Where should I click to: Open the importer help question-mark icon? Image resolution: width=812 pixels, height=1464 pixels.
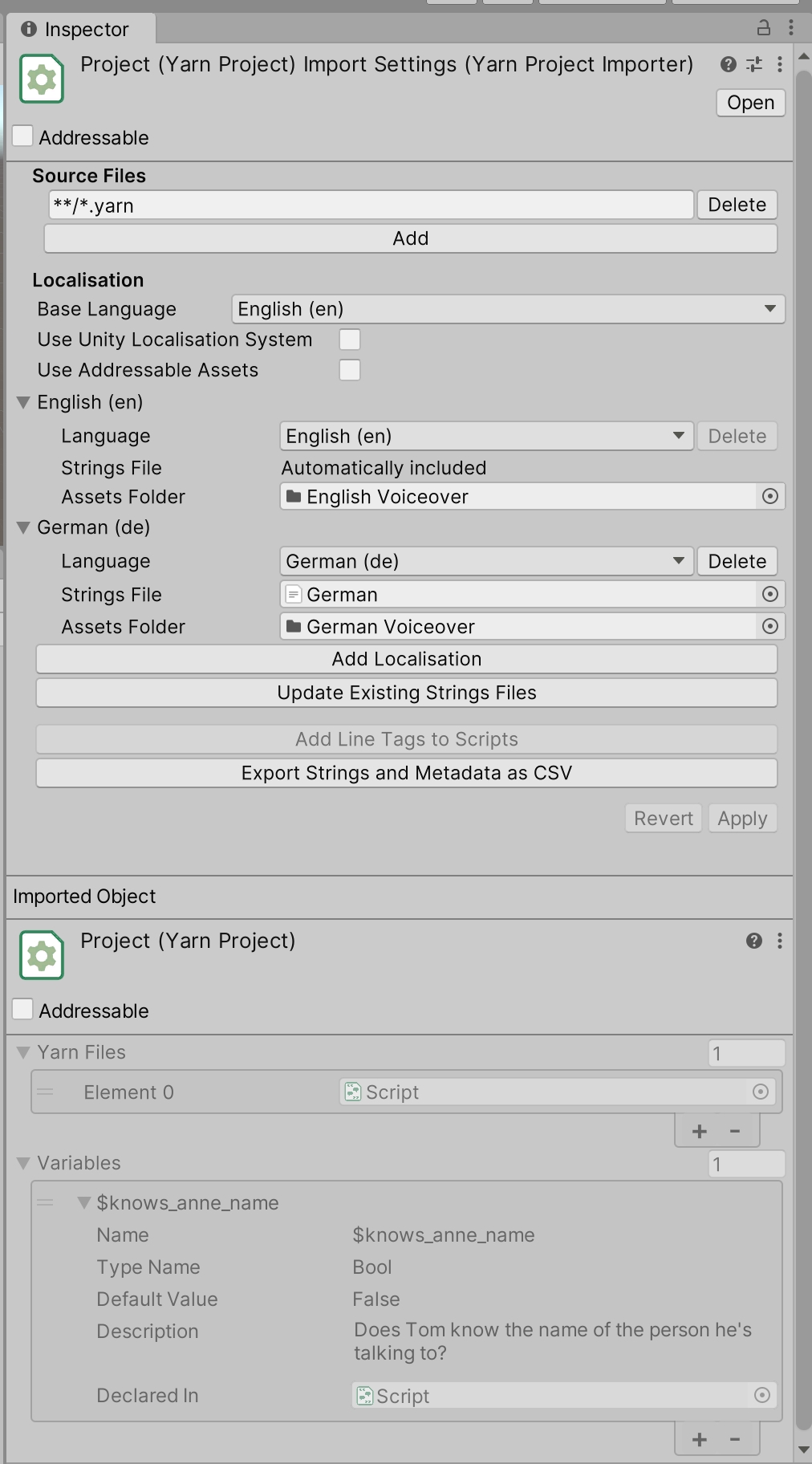click(x=729, y=64)
